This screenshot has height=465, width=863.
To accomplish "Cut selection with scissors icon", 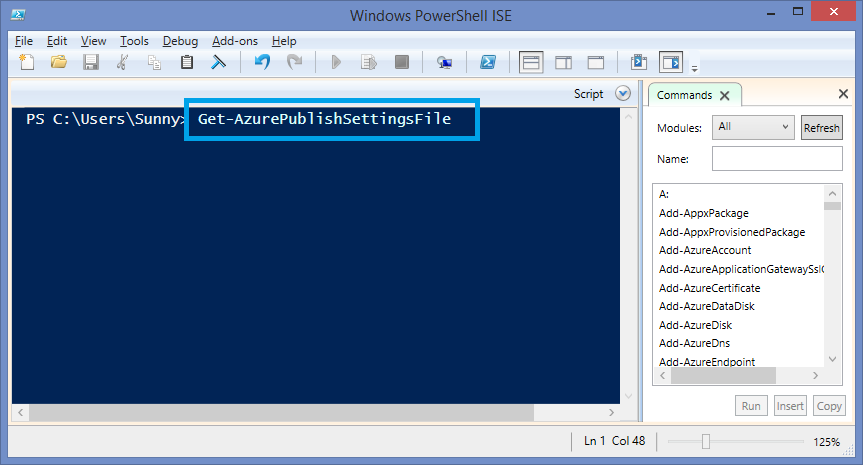I will [x=122, y=62].
